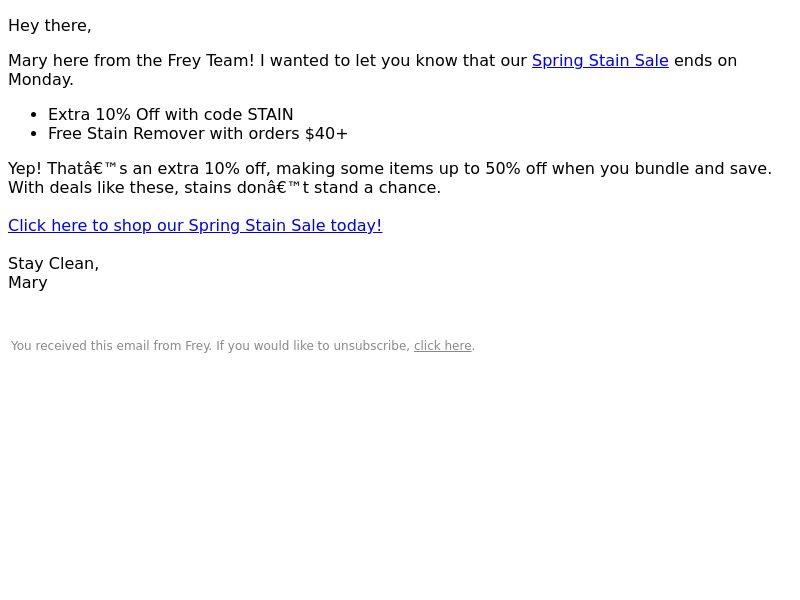Click the '50% off' text in paragraph
The height and width of the screenshot is (600, 800).
[516, 169]
